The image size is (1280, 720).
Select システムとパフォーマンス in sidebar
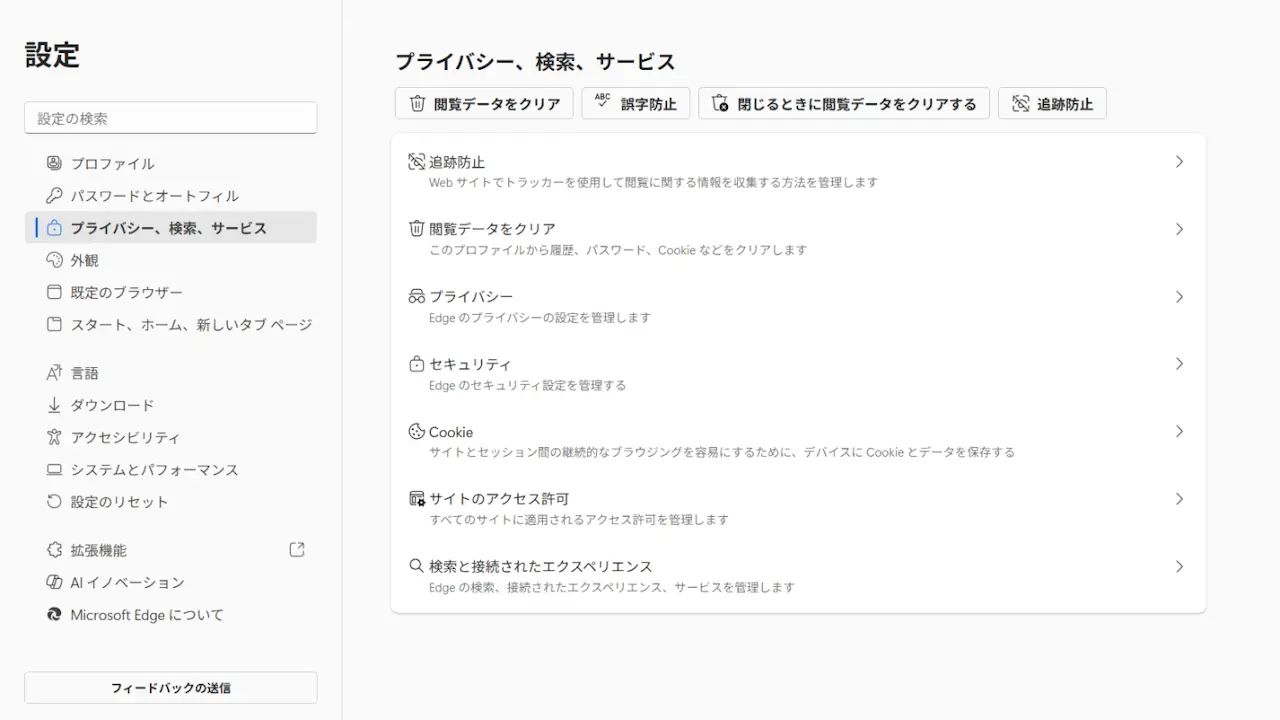[154, 470]
